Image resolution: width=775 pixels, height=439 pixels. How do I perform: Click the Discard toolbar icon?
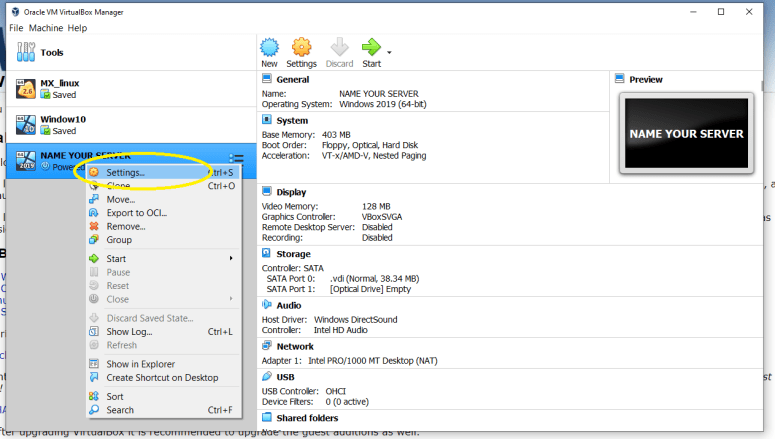click(x=339, y=51)
